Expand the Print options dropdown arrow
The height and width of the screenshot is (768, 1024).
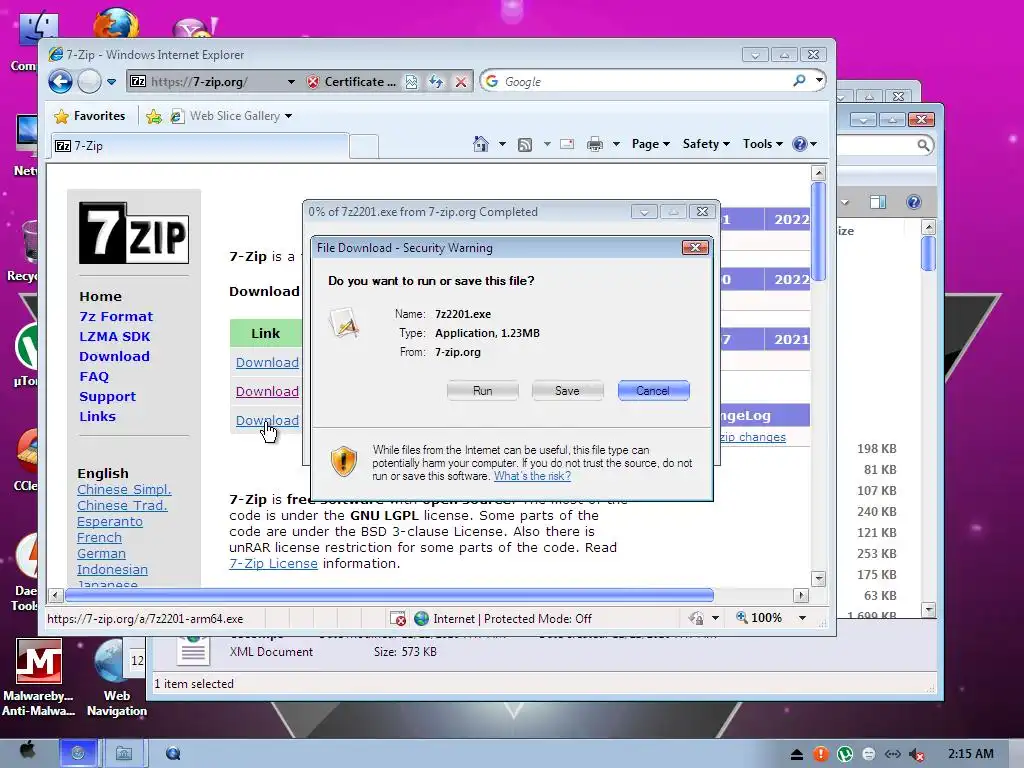pos(616,144)
